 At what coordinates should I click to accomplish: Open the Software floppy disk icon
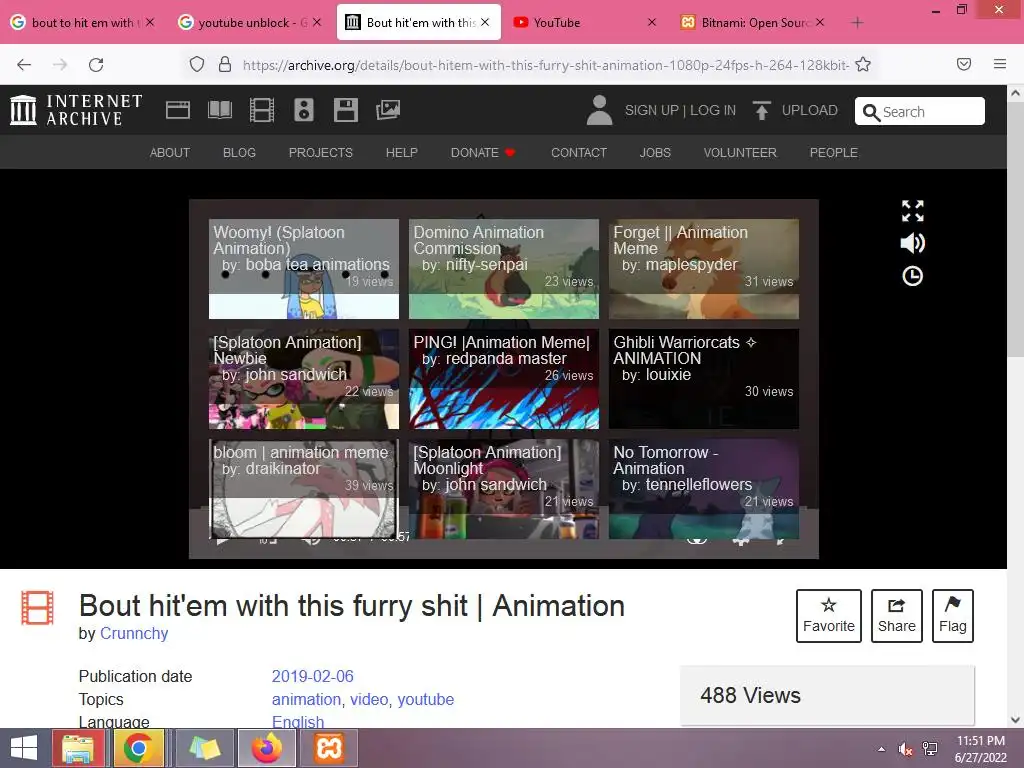345,110
